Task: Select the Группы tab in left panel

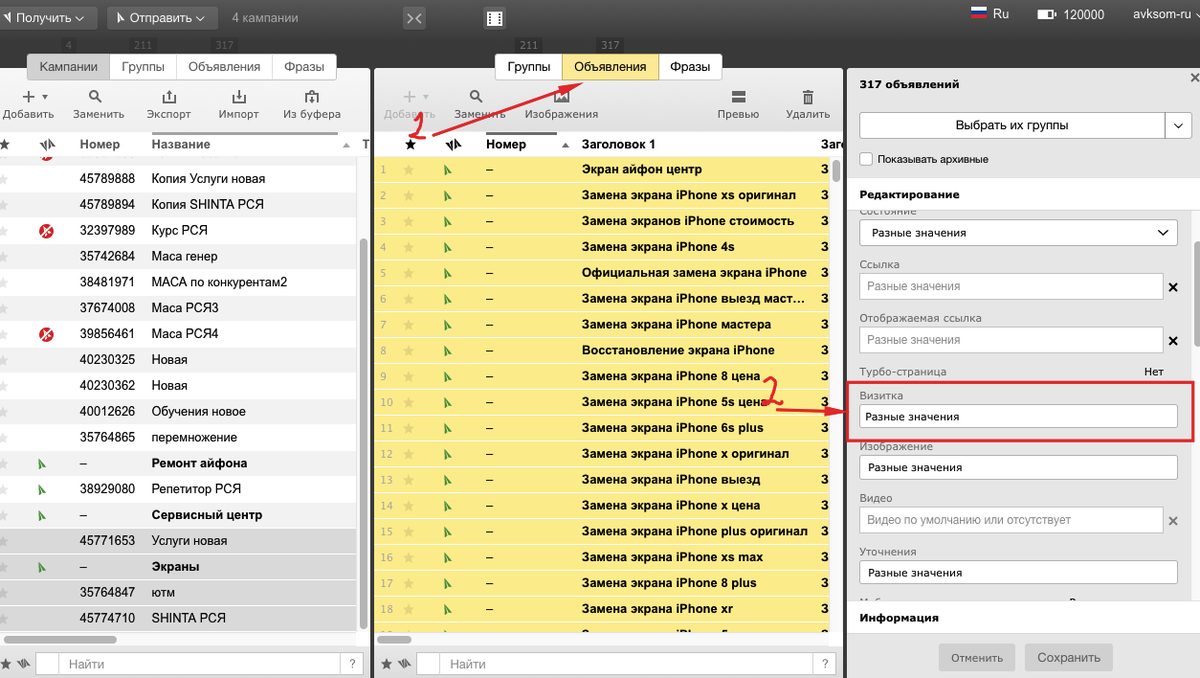Action: pos(143,67)
